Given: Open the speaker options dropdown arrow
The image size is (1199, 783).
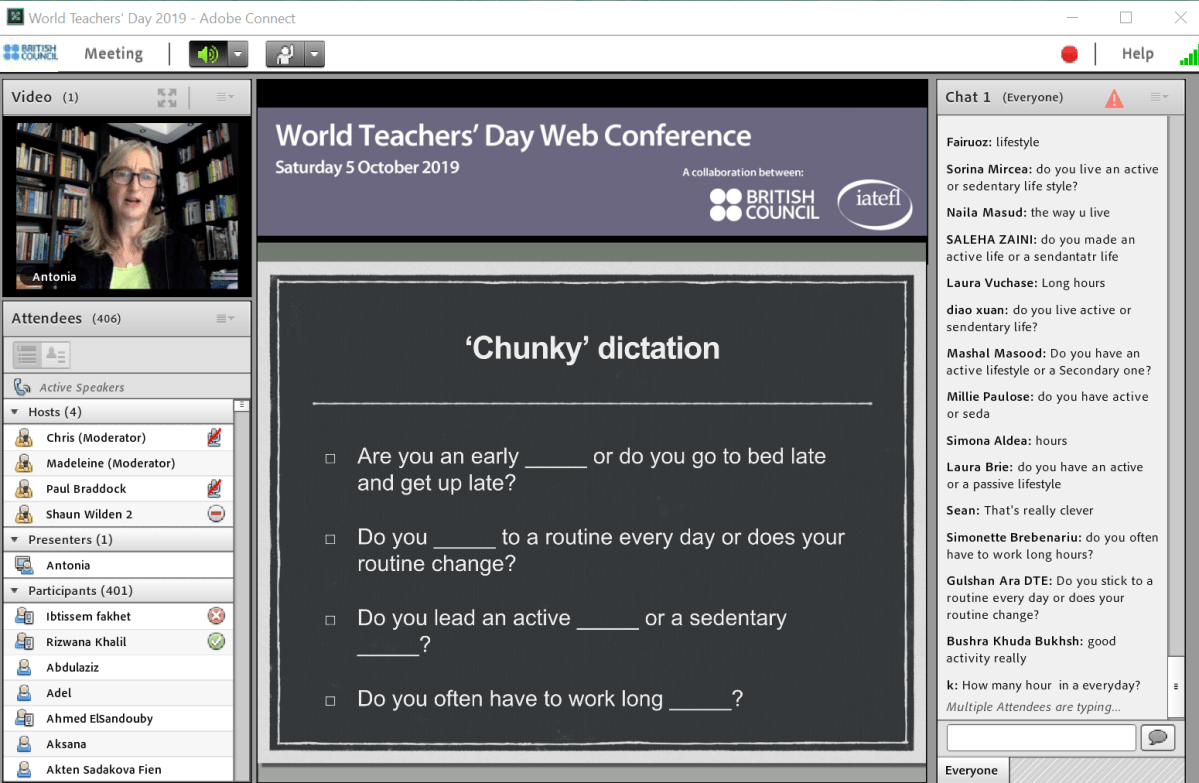Looking at the screenshot, I should (238, 54).
